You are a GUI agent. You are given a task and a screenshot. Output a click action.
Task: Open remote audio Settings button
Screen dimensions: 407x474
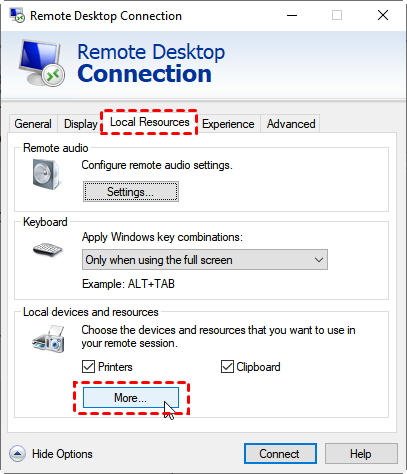coord(131,192)
